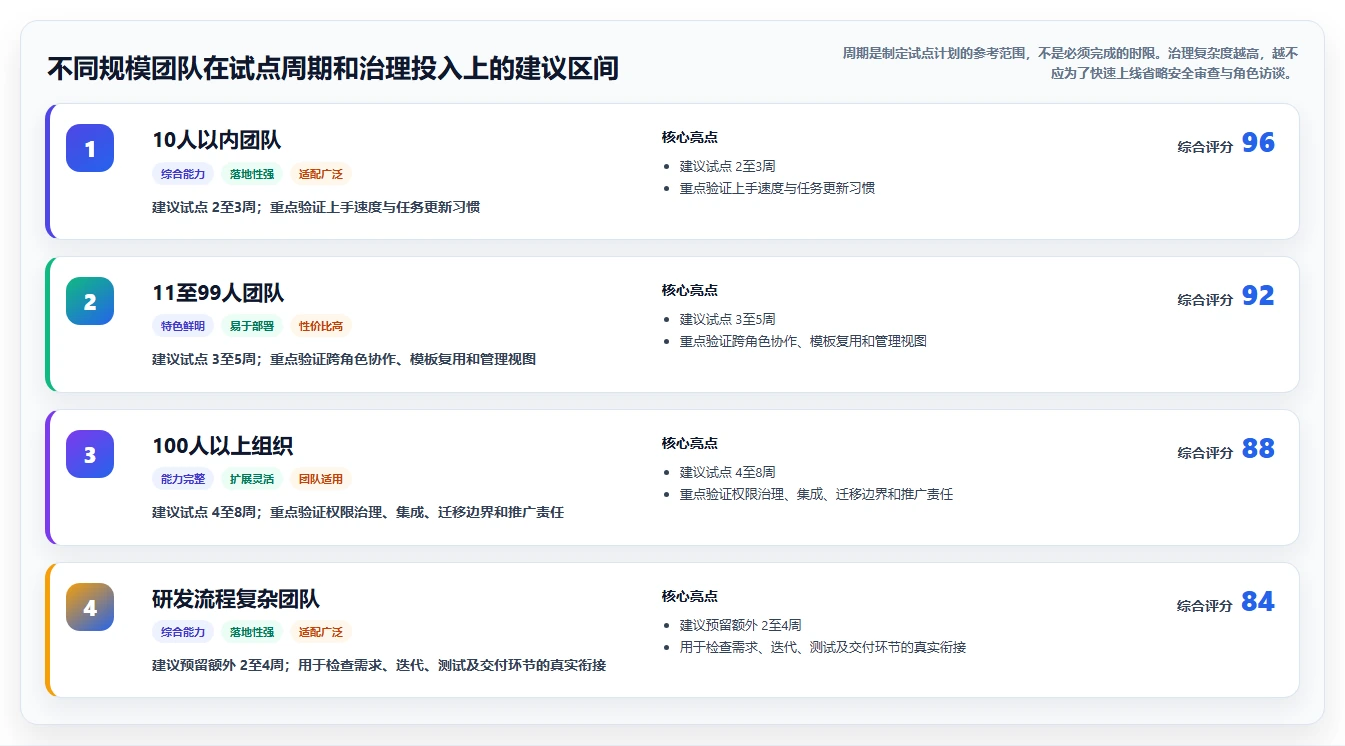Screen dimensions: 1345x746
Task: Click the 性价比高 tag
Action: point(321,326)
